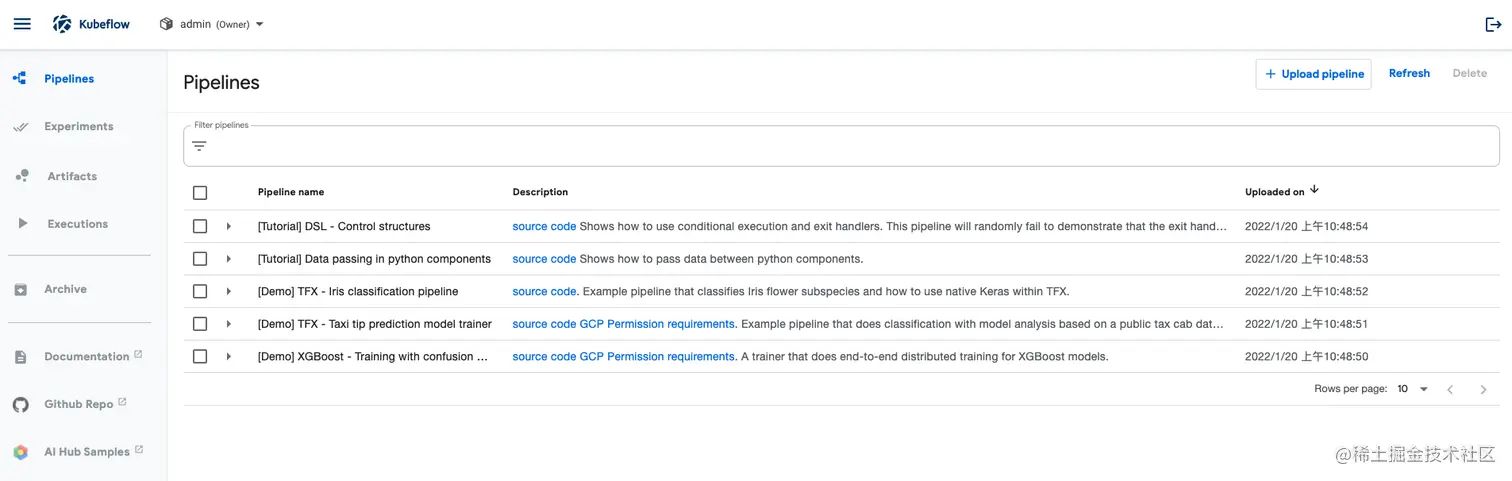1512x481 pixels.
Task: Open source code link for XGBoost pipeline
Action: 544,357
